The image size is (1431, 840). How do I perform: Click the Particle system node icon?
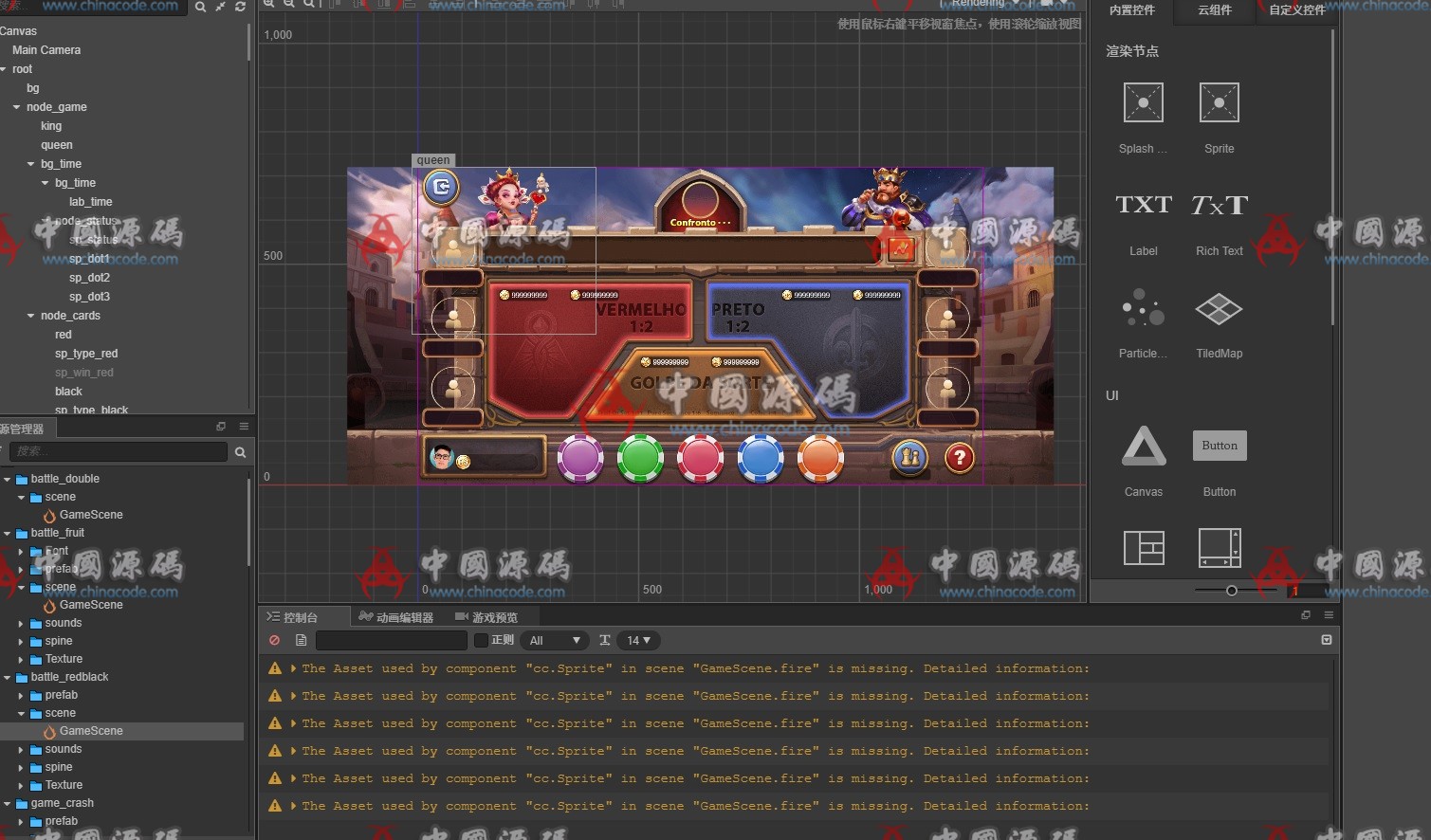(x=1143, y=309)
